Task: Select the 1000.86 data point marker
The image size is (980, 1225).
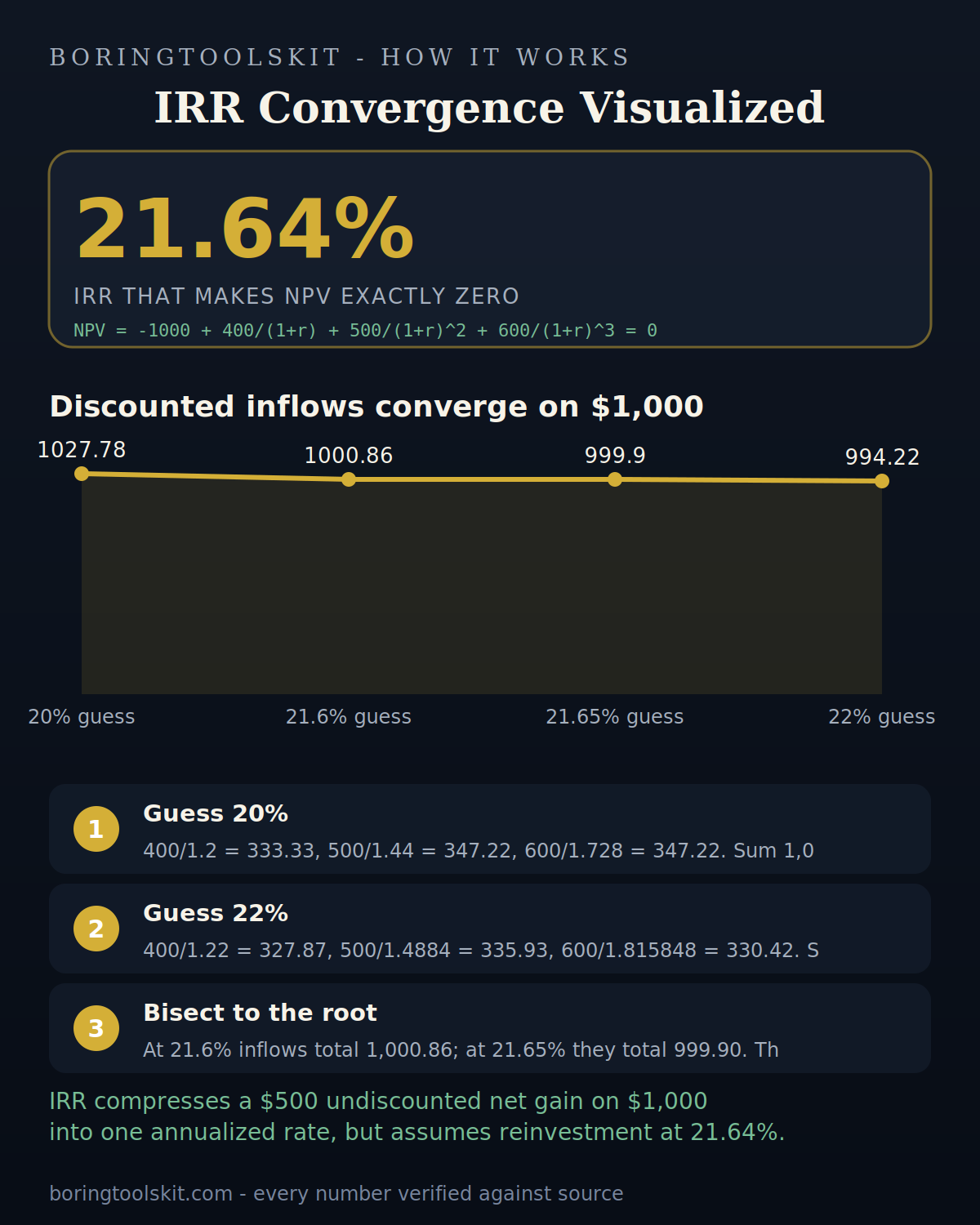Action: pyautogui.click(x=349, y=479)
